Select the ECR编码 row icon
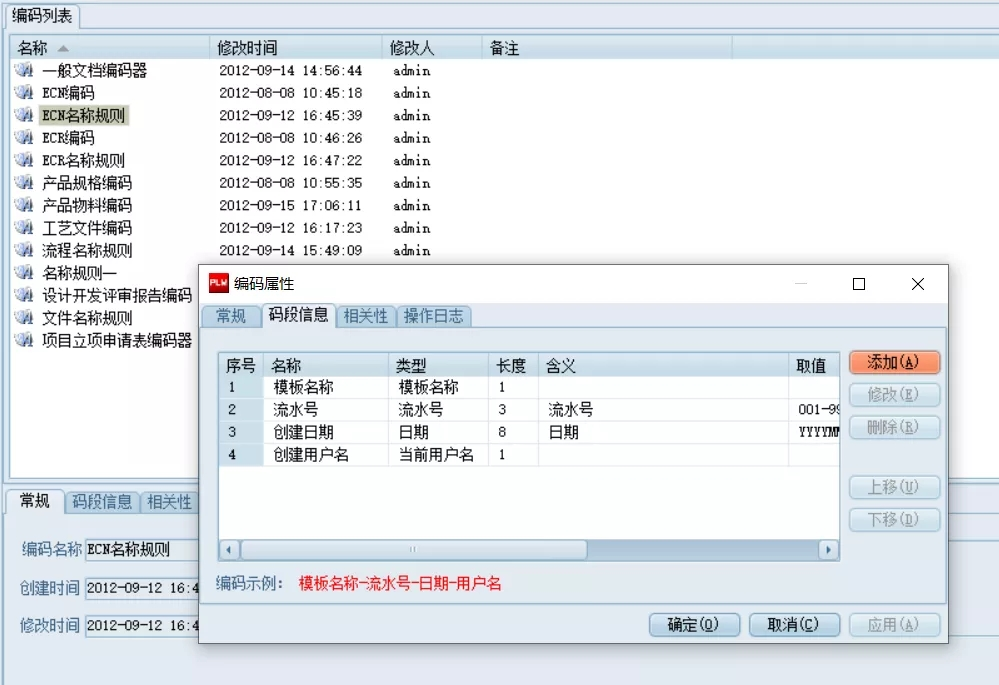This screenshot has width=999, height=685. 24,138
